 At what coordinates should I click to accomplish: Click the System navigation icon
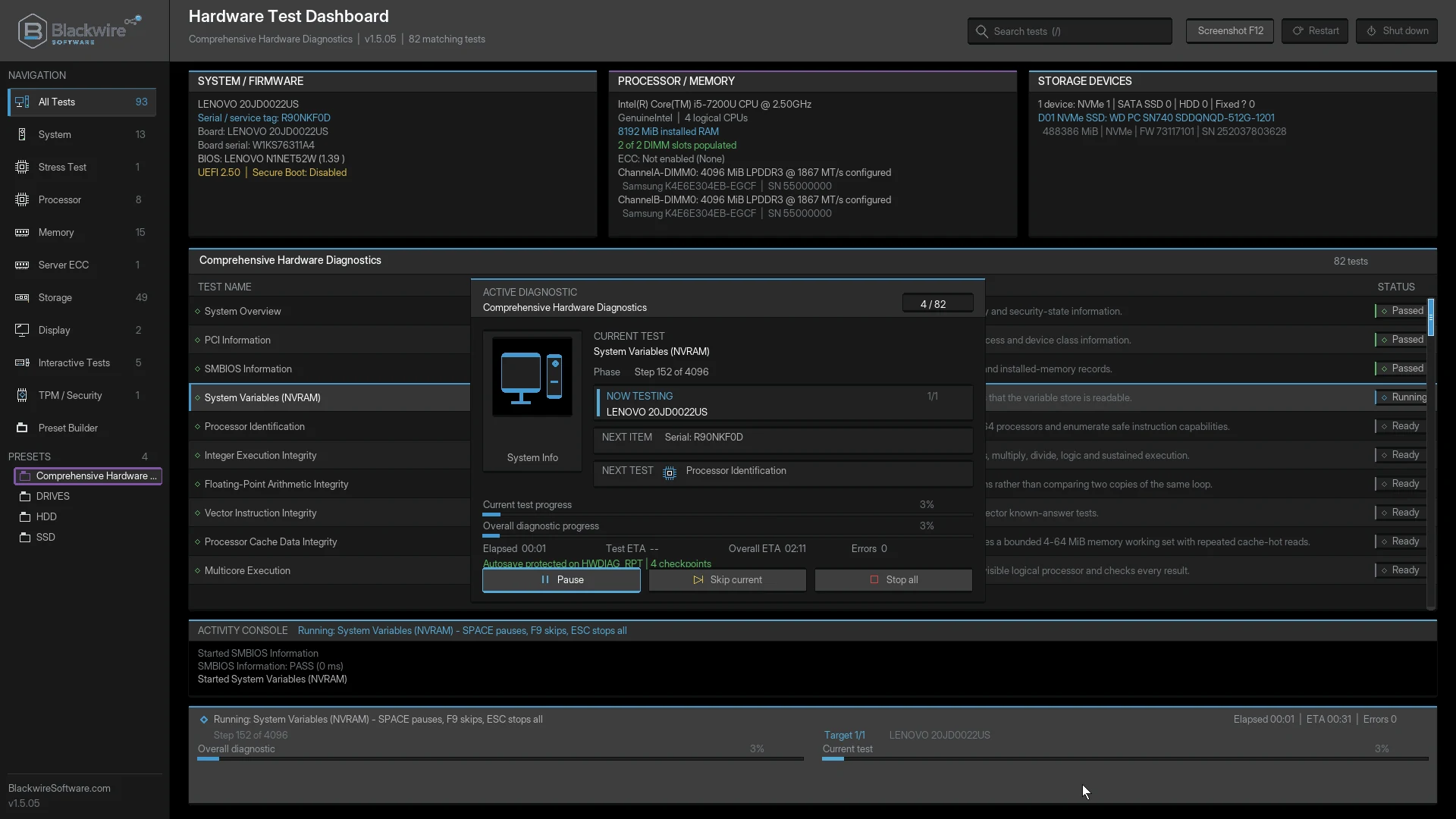(x=22, y=135)
